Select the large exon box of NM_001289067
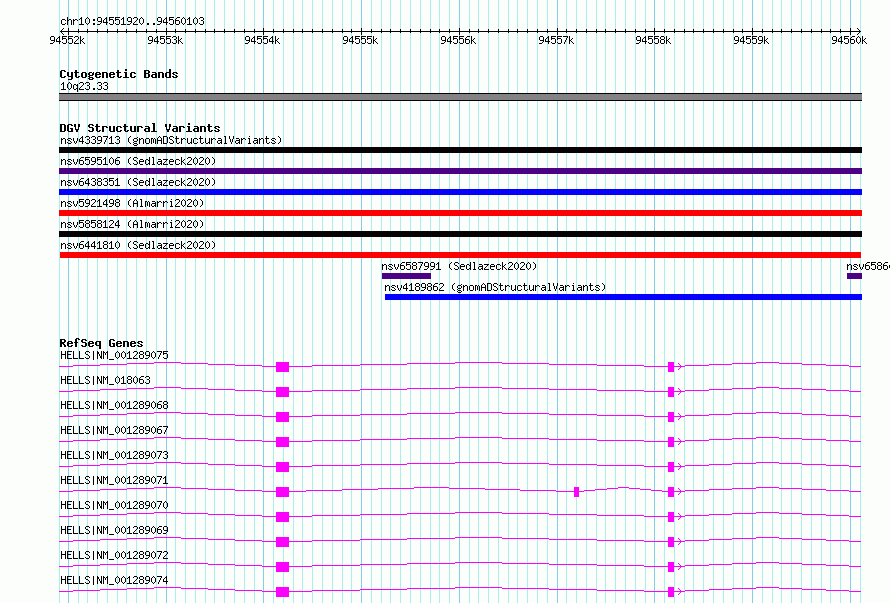 pos(283,442)
